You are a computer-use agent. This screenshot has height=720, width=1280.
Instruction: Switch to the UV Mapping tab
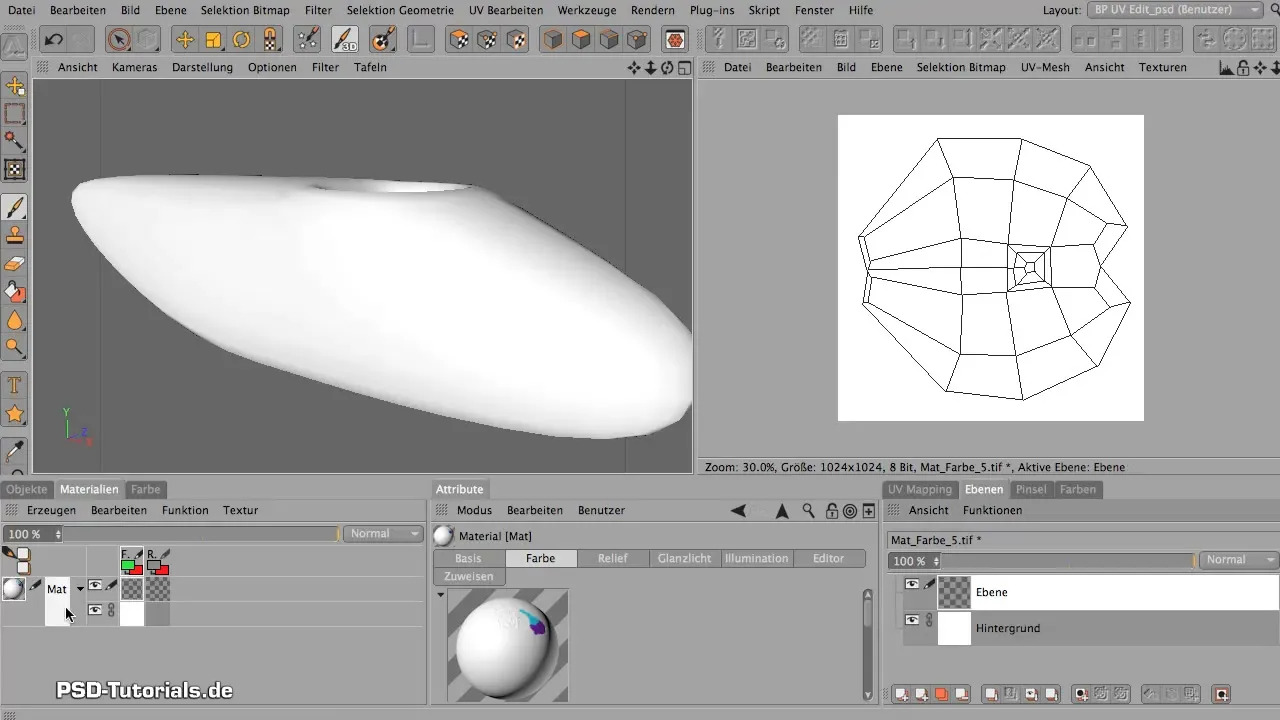point(920,489)
